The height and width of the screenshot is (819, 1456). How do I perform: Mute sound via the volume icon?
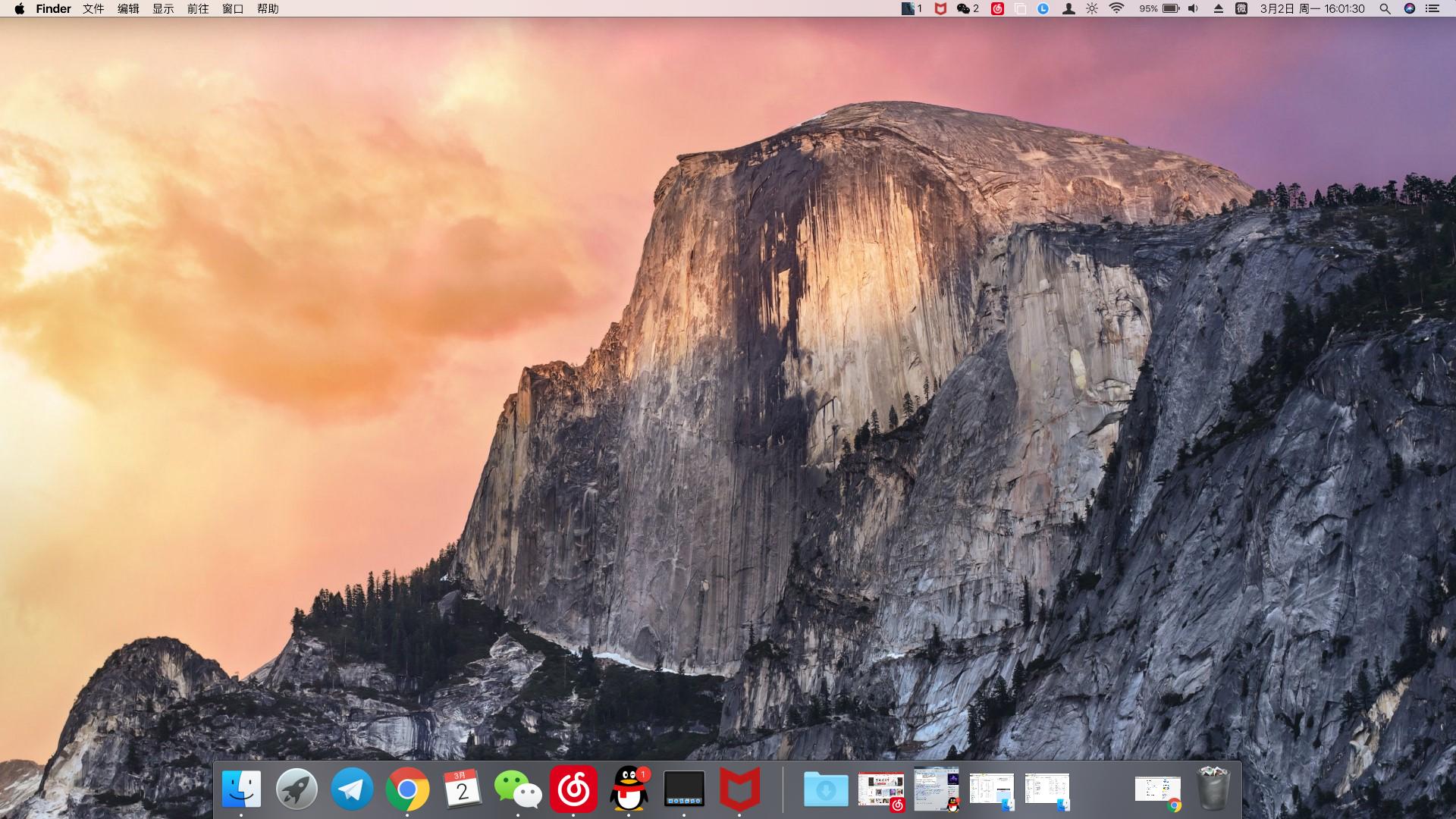1193,9
